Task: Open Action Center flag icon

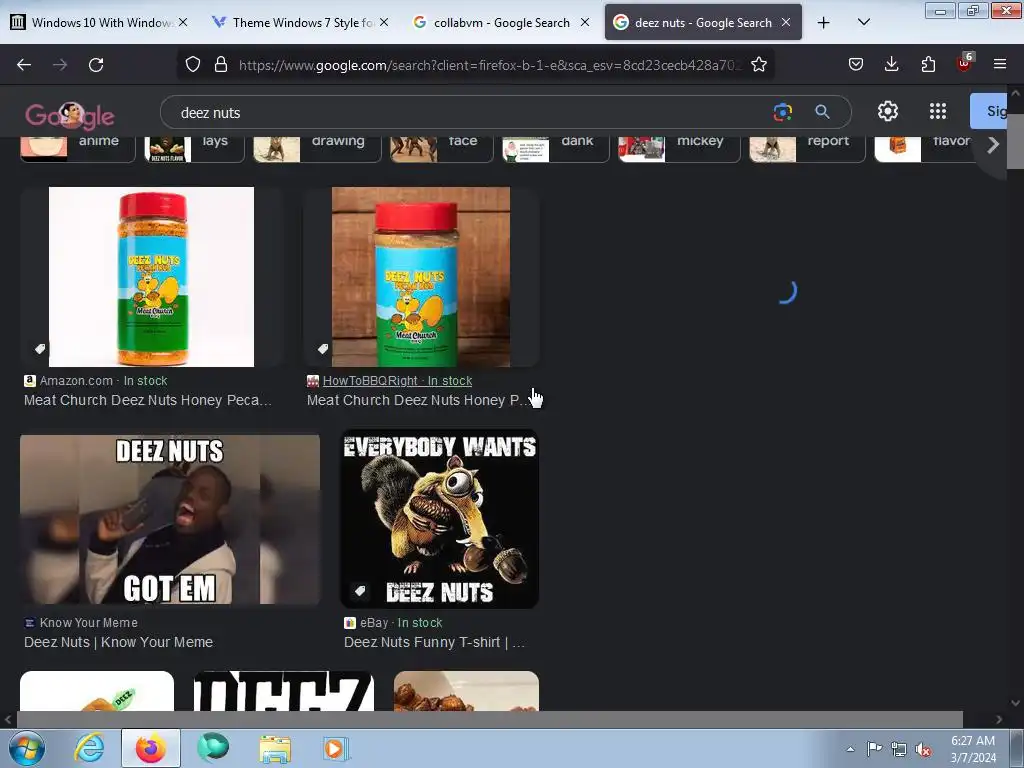Action: point(874,749)
